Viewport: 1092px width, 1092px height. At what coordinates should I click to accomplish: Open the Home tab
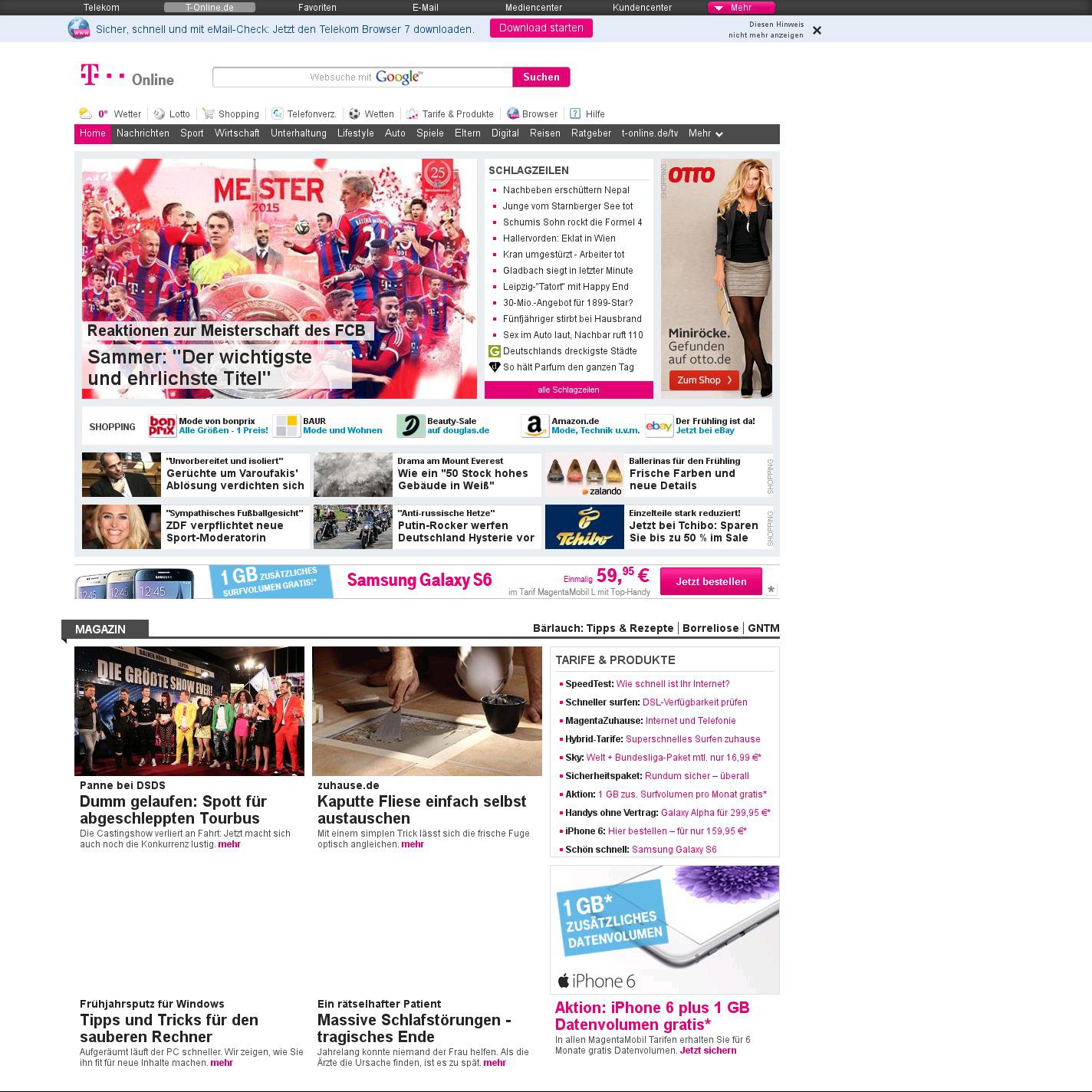point(93,133)
